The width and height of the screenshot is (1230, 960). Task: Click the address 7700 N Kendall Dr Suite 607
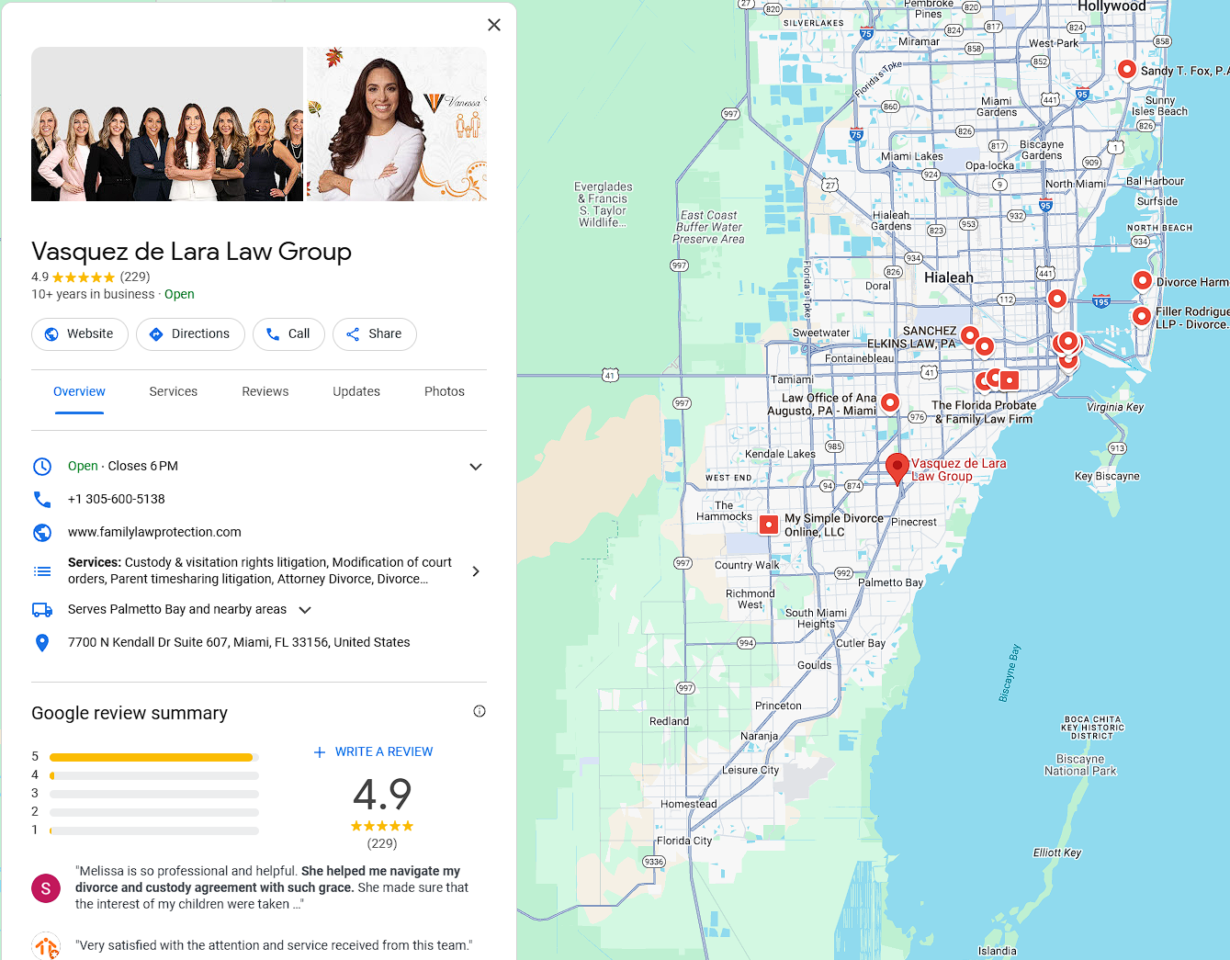[x=239, y=642]
